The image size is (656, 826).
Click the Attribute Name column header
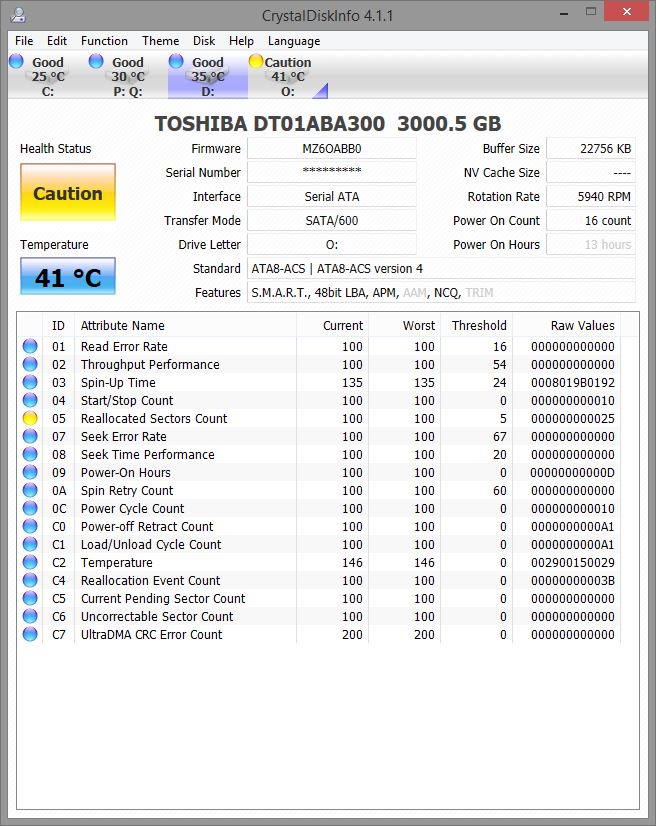185,326
